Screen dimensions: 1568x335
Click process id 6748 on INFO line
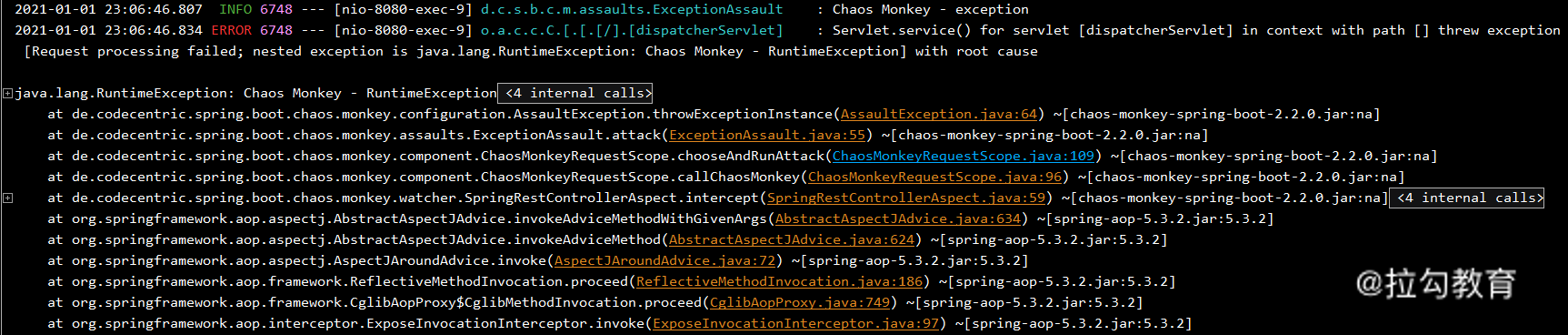pos(276,9)
